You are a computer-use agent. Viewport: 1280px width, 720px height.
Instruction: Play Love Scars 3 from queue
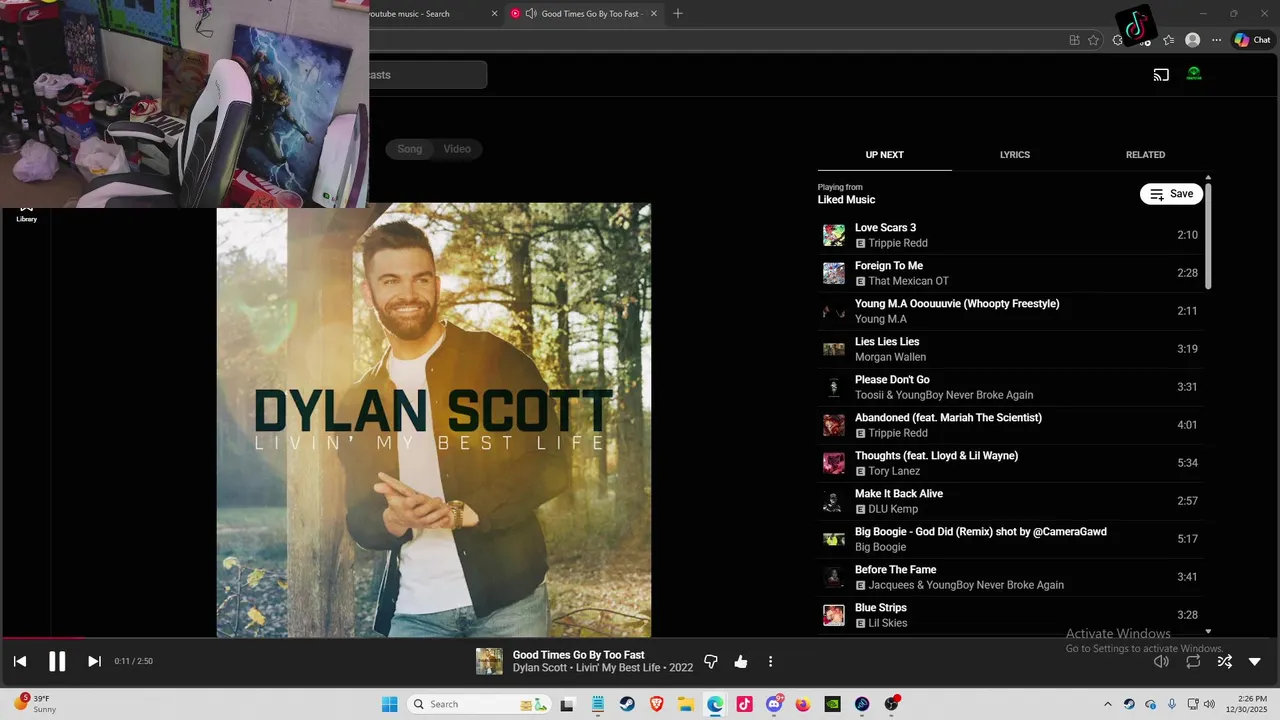[1010, 235]
